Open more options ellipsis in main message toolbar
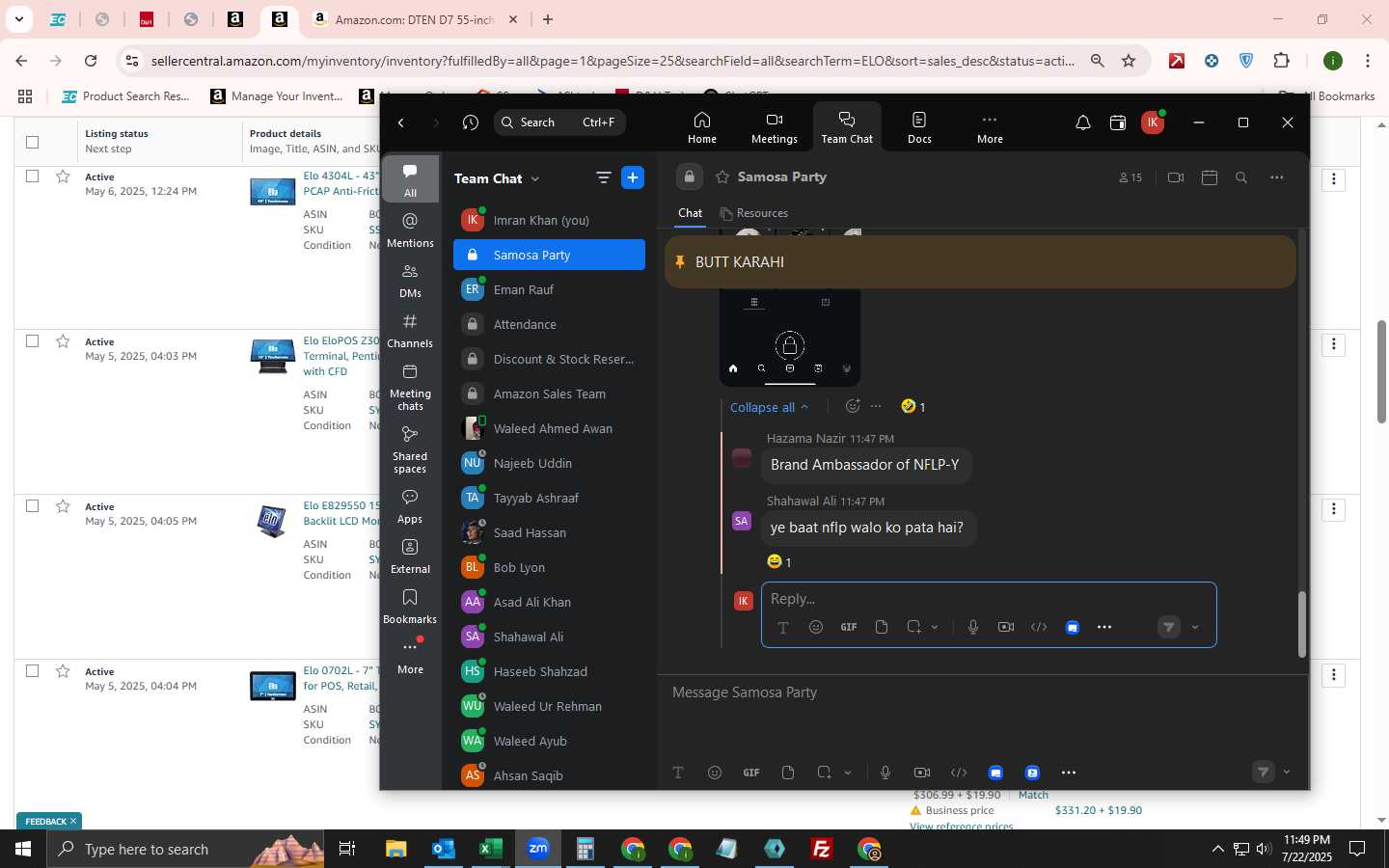This screenshot has height=868, width=1389. click(x=1068, y=773)
